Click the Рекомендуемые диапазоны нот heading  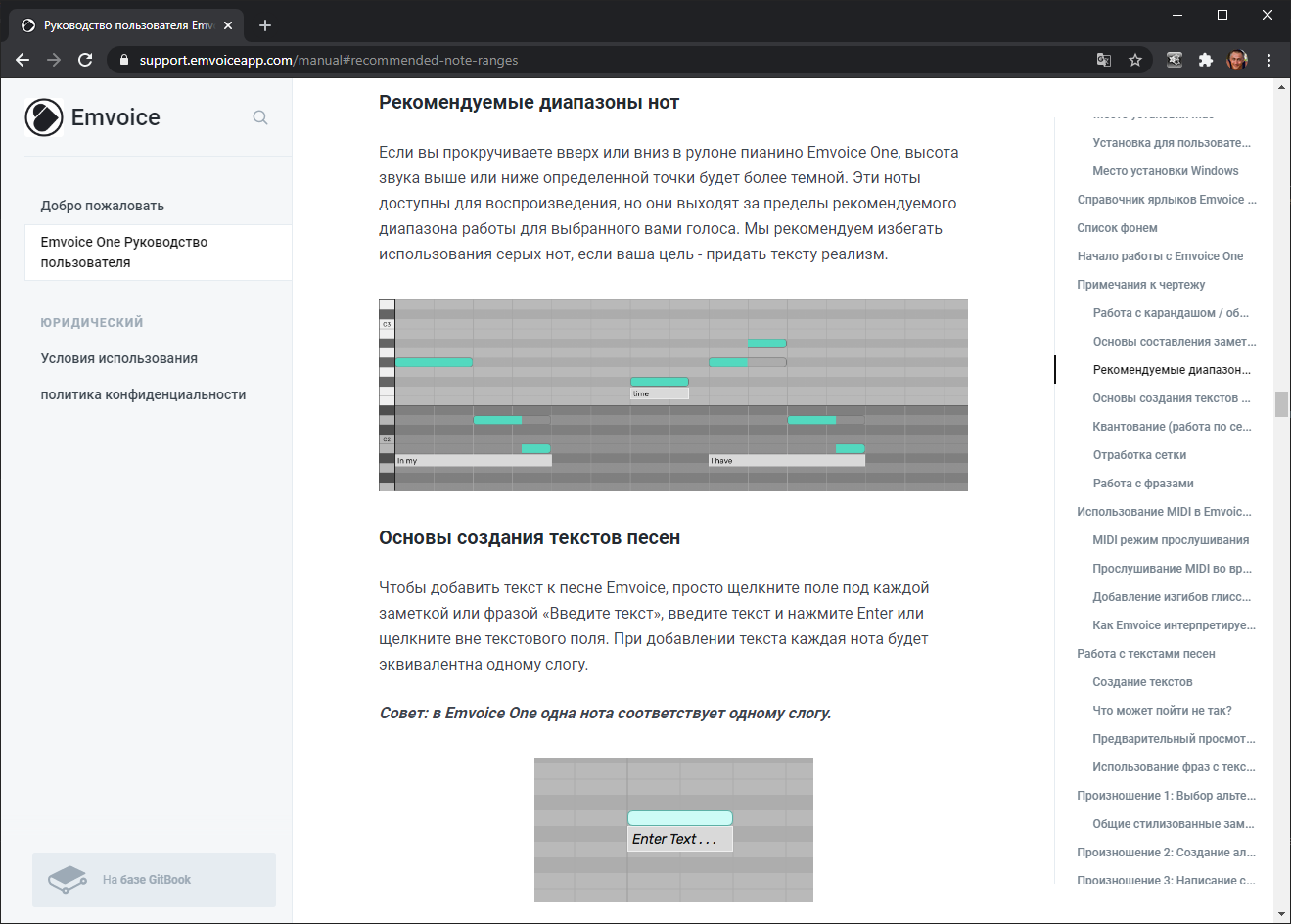[529, 103]
